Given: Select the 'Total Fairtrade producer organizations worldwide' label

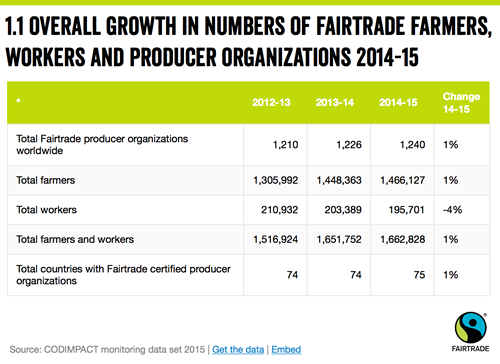Looking at the screenshot, I should click(102, 145).
